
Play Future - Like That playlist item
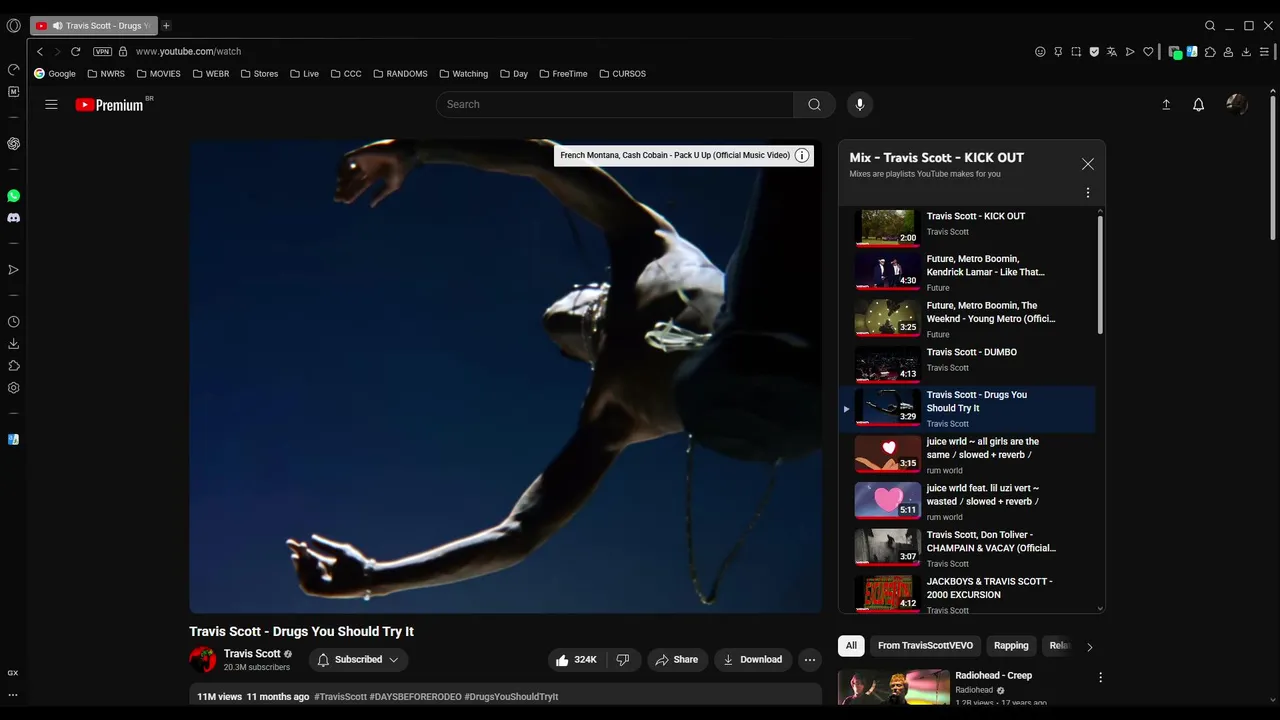coord(966,272)
